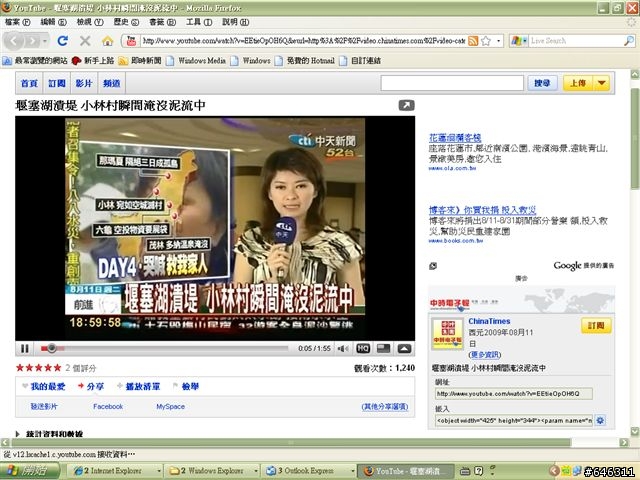Image resolution: width=640 pixels, height=480 pixels.
Task: Expand player options with up-arrow icon
Action: pyautogui.click(x=404, y=348)
